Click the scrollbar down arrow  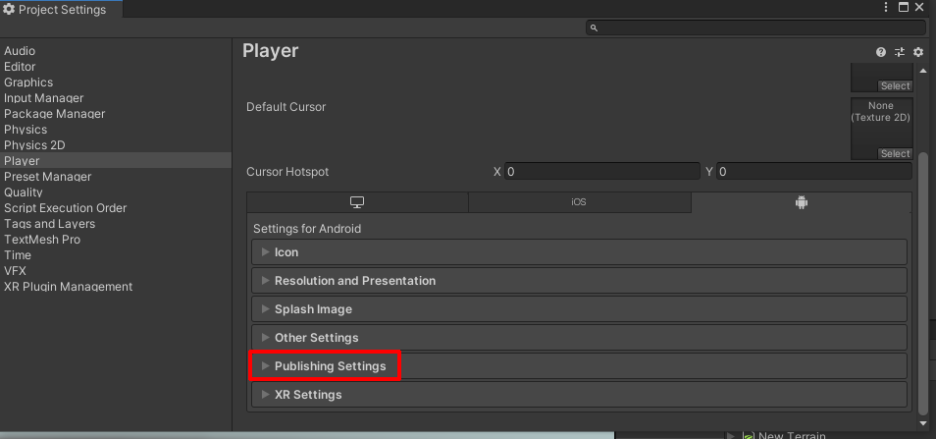pos(923,423)
